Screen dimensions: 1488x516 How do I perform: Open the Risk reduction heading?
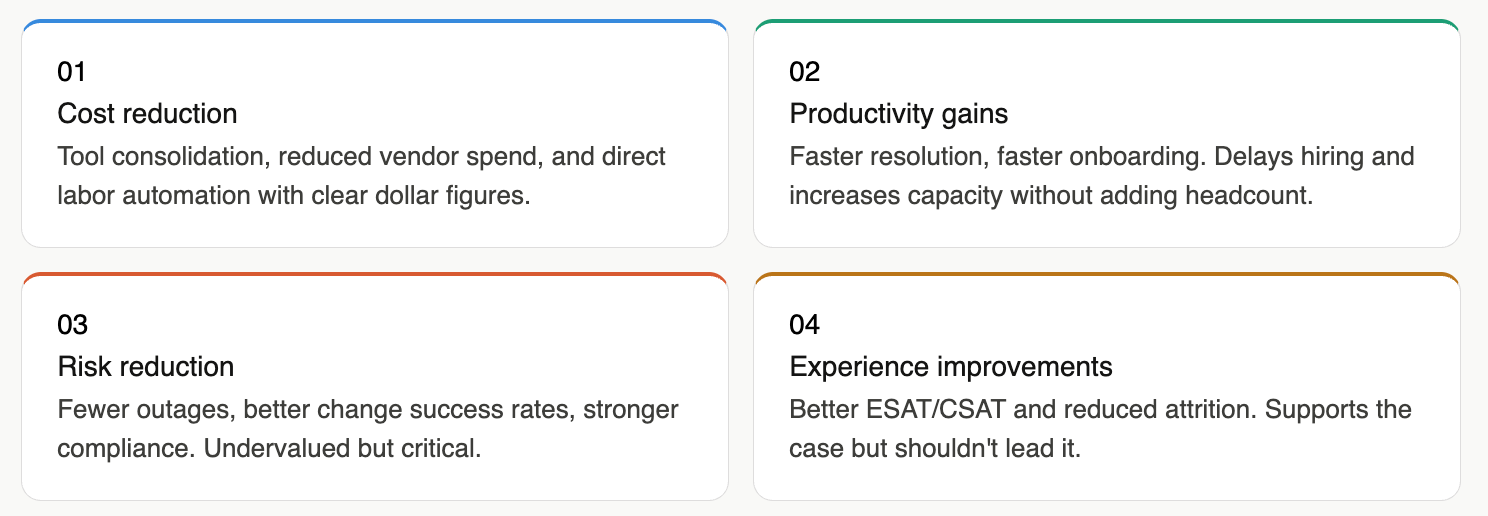(145, 367)
